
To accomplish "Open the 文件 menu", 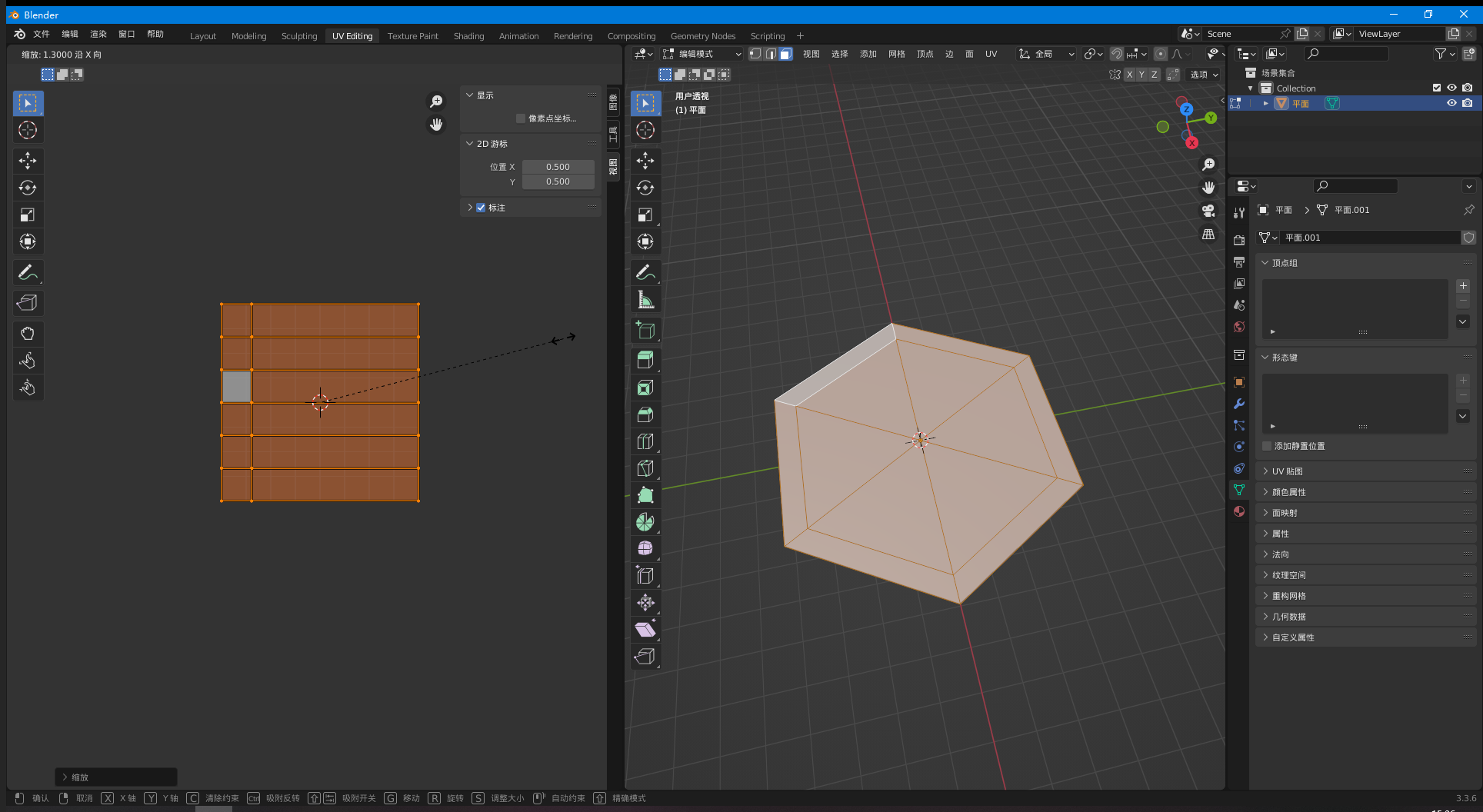I will coord(42,34).
